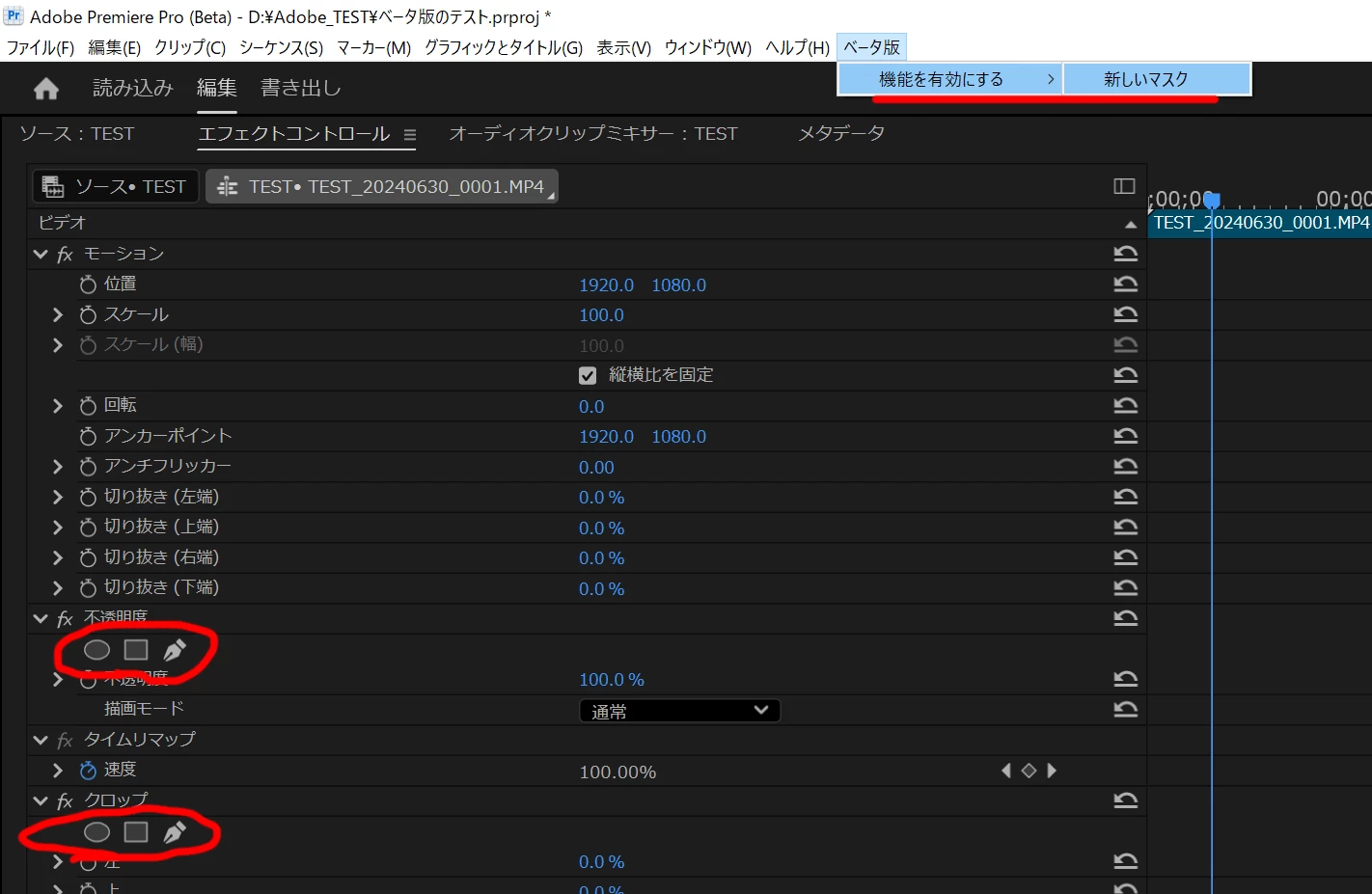Viewport: 1372px width, 894px height.
Task: Reset 切り抜き (右端) parameter
Action: pos(1125,557)
